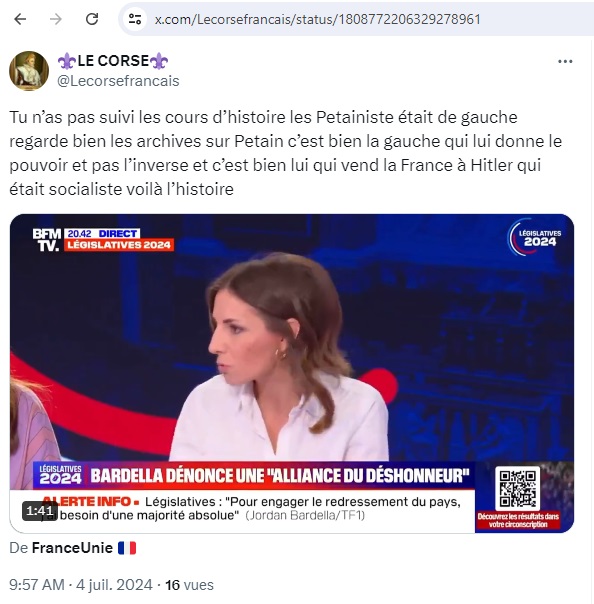594x604 pixels.
Task: Click the LE CORSE display name
Action: click(x=113, y=61)
